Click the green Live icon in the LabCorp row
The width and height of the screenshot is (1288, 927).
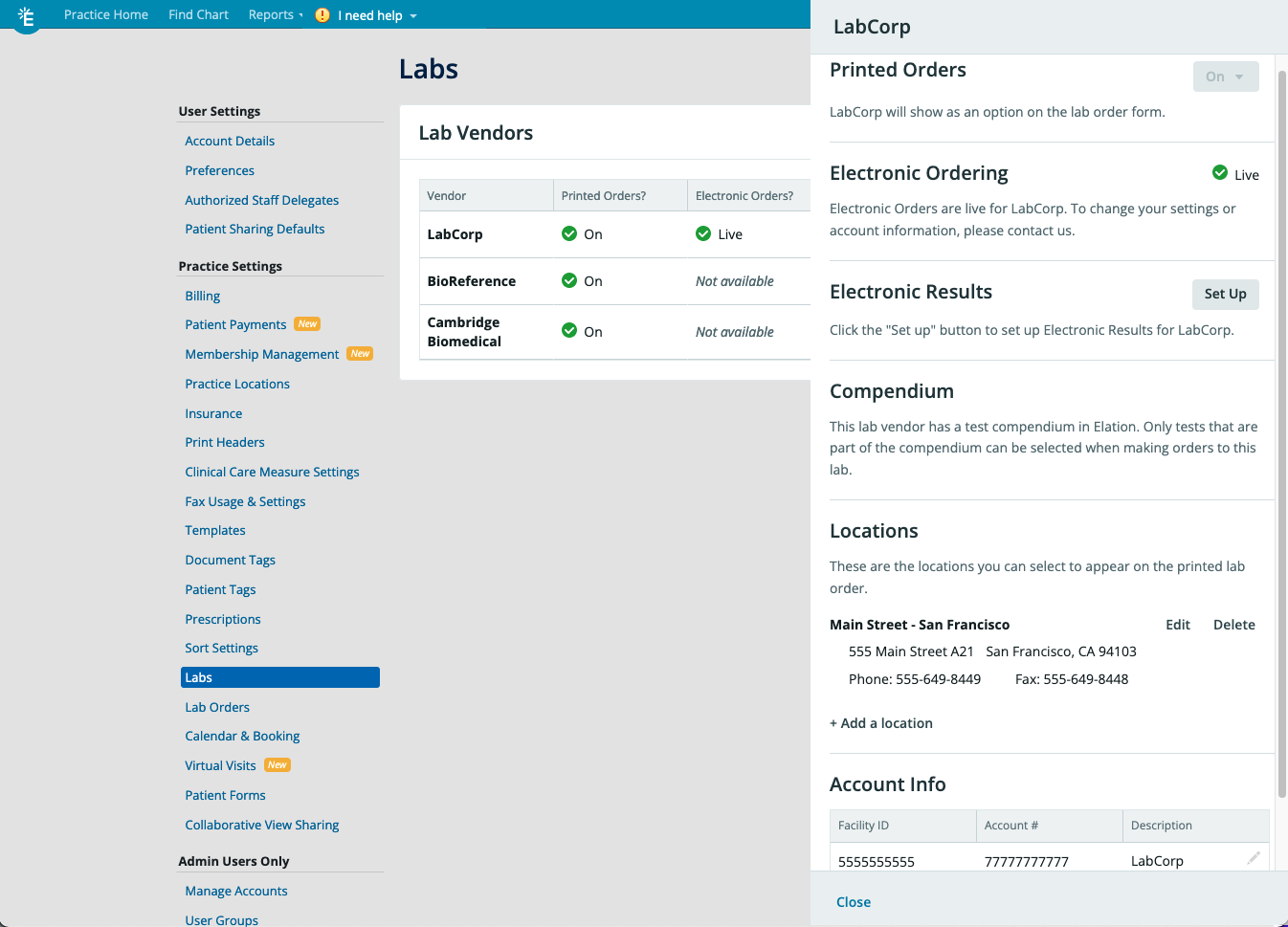[704, 233]
